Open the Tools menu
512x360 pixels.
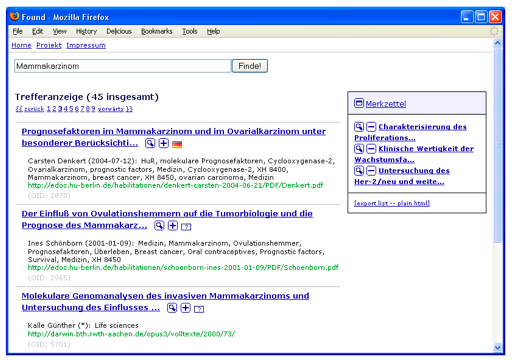(x=190, y=31)
